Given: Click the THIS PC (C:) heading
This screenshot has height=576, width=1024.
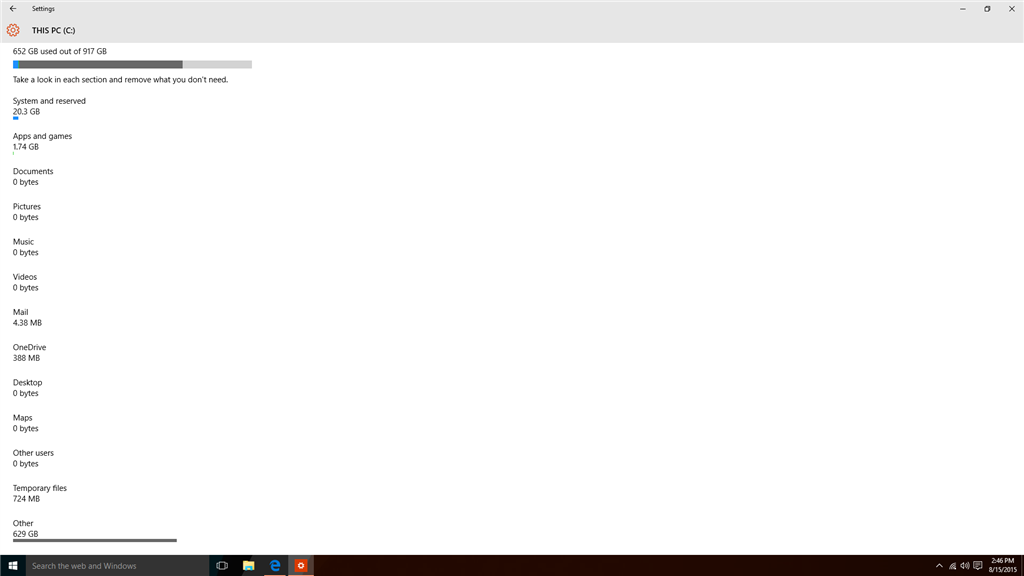Looking at the screenshot, I should coord(54,31).
